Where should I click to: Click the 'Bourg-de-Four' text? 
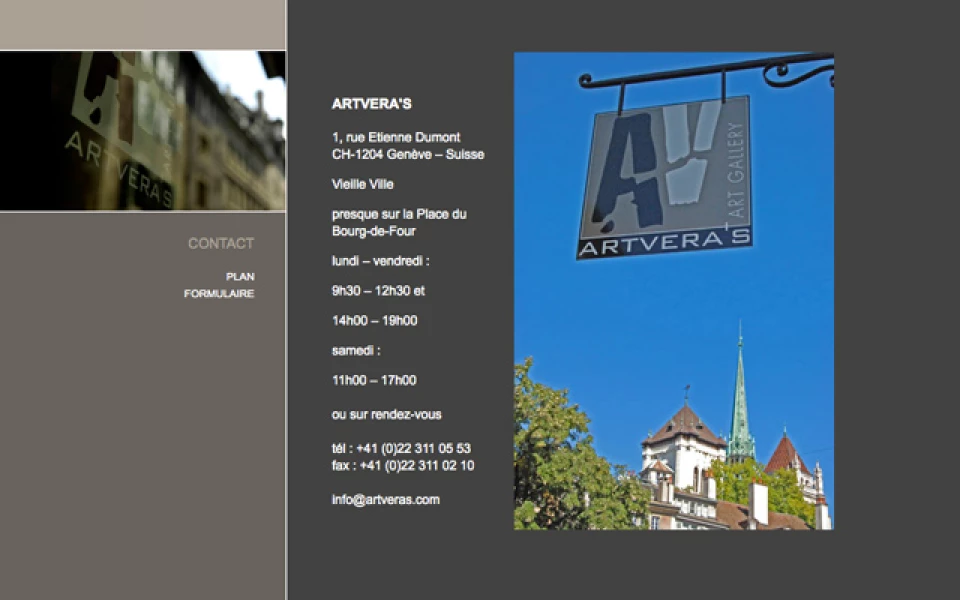click(x=373, y=231)
